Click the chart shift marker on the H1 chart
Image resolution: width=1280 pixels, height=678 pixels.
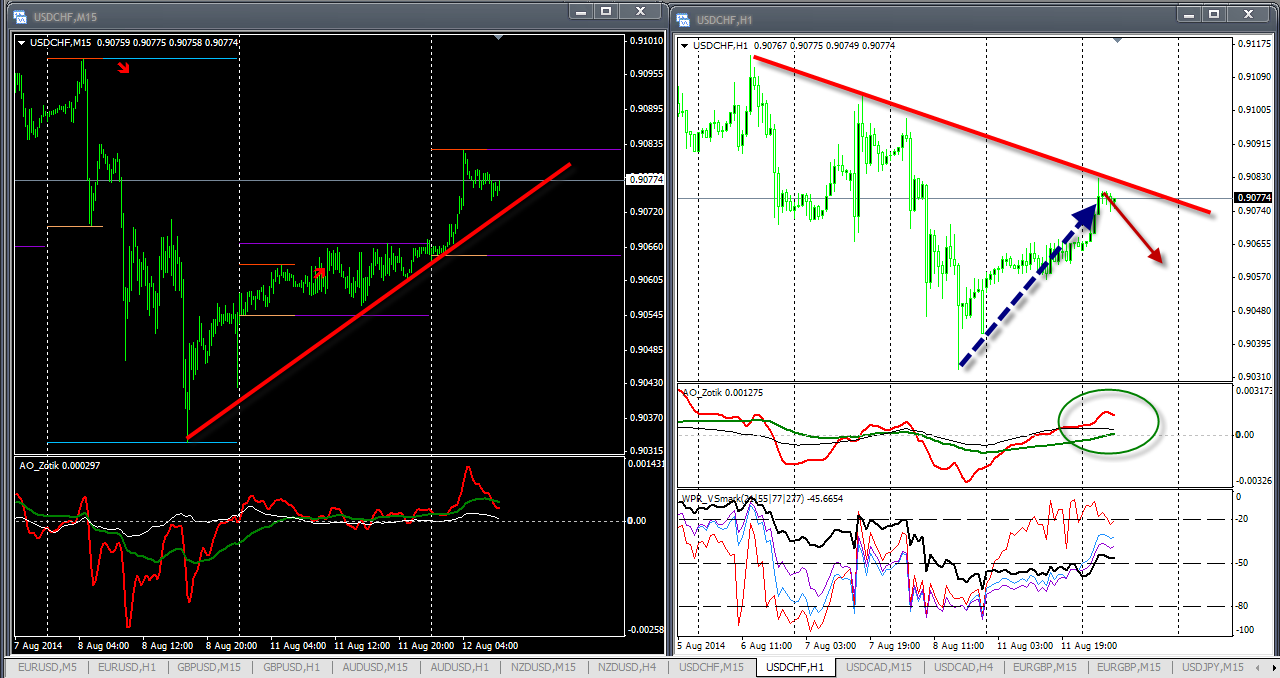click(x=1117, y=40)
